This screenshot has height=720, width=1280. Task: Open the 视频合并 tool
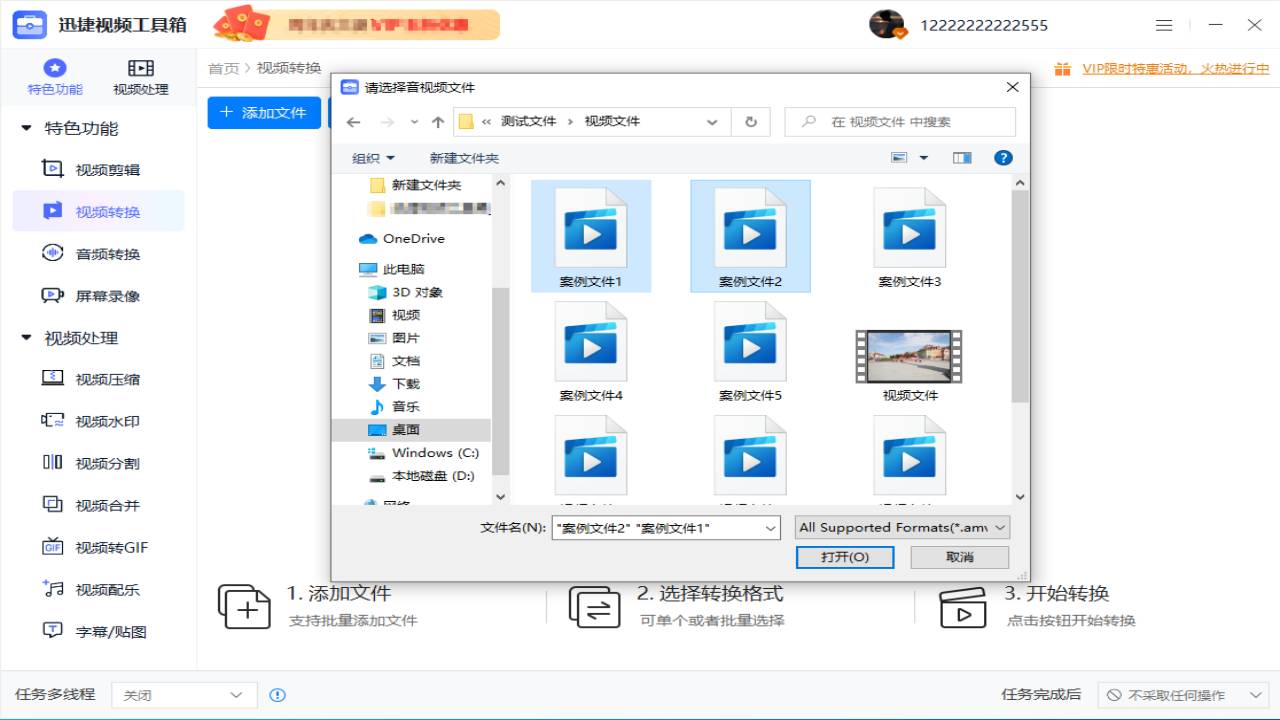[x=97, y=505]
